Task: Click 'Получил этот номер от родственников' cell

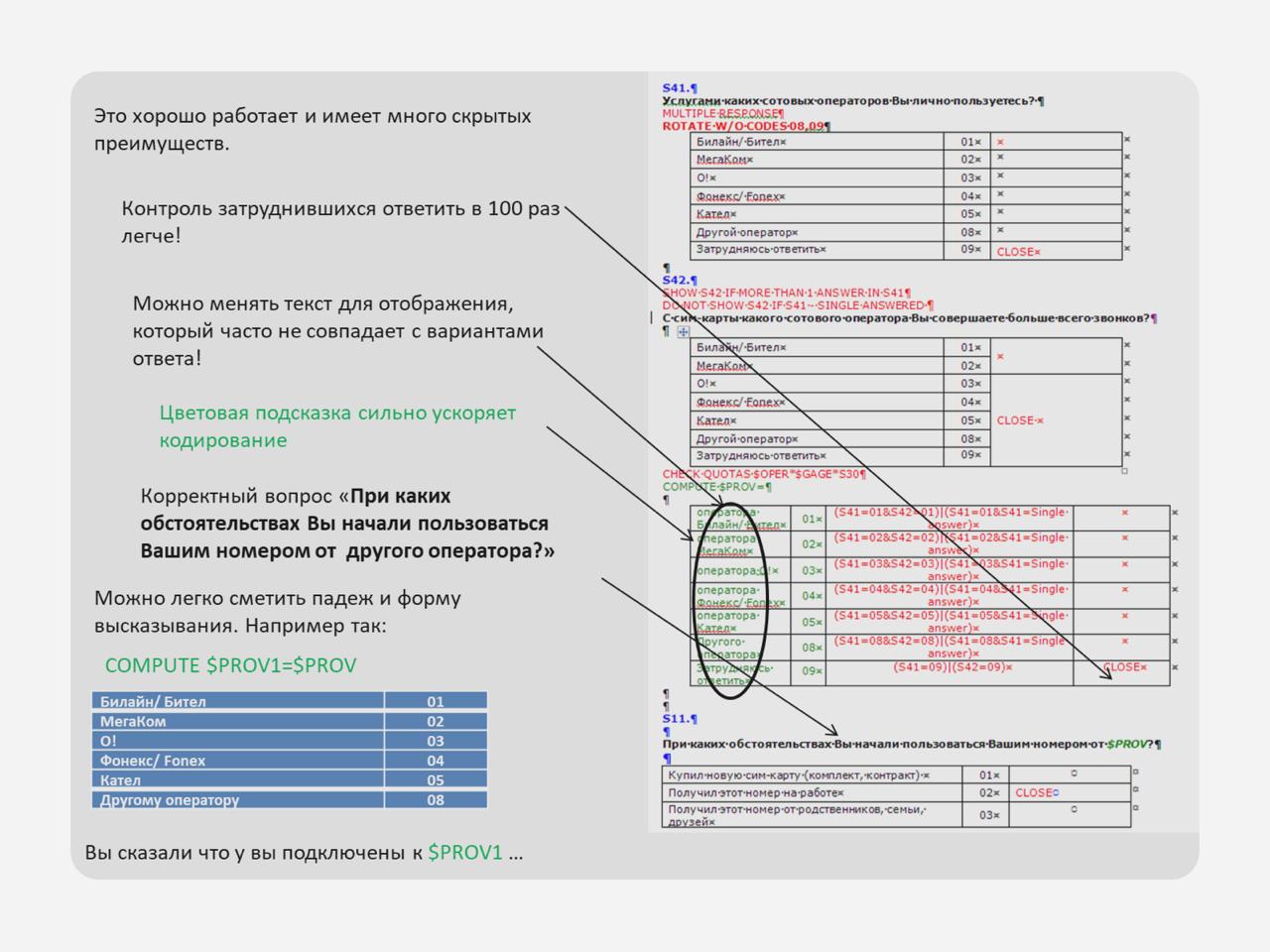Action: [813, 815]
